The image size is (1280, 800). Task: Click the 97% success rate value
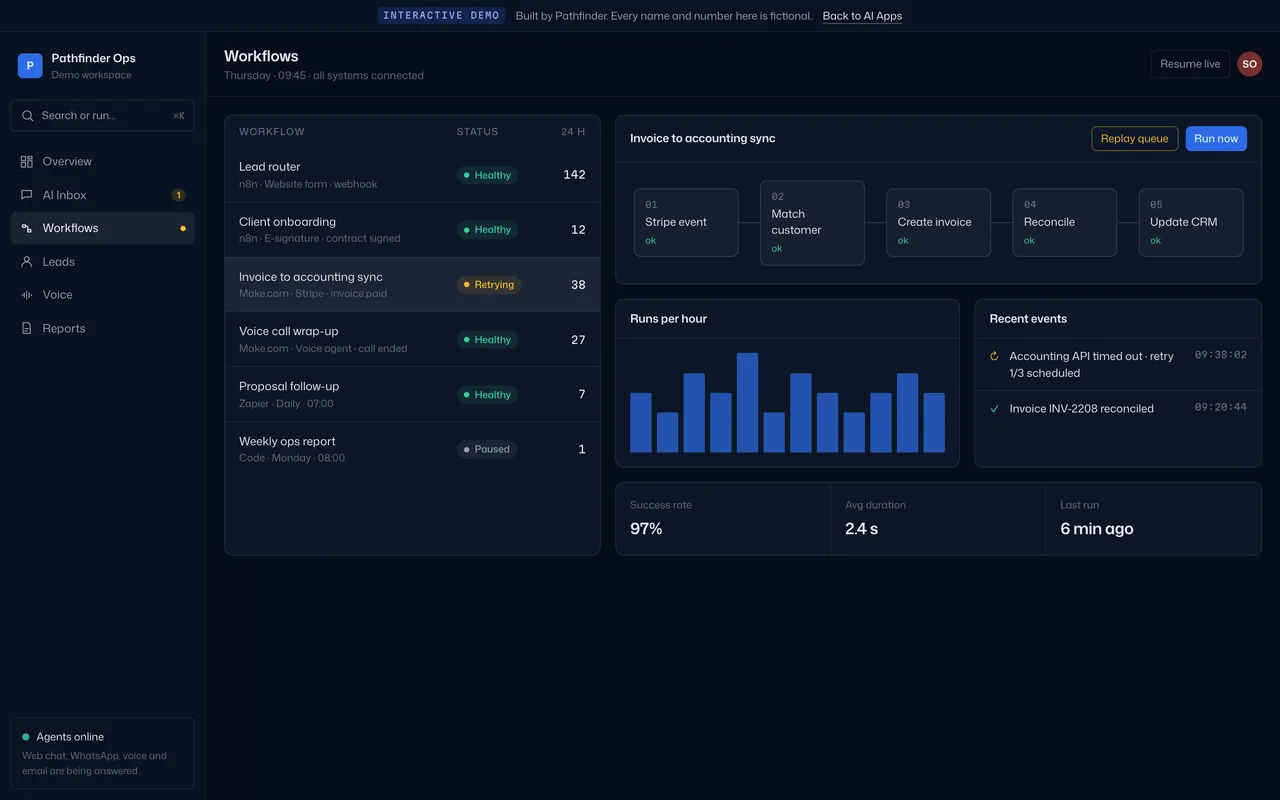pos(646,529)
